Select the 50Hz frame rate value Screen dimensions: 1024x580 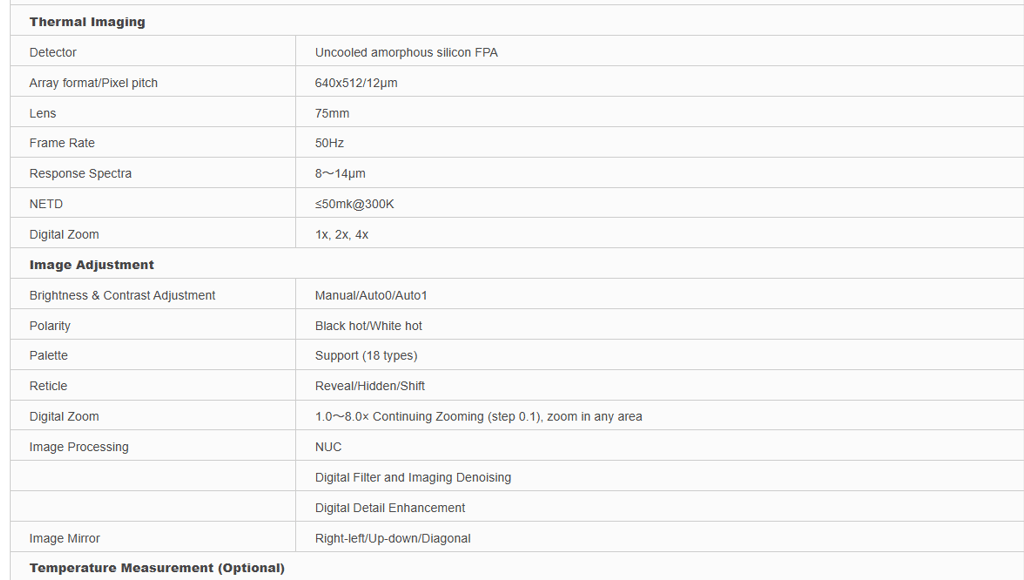pos(329,143)
